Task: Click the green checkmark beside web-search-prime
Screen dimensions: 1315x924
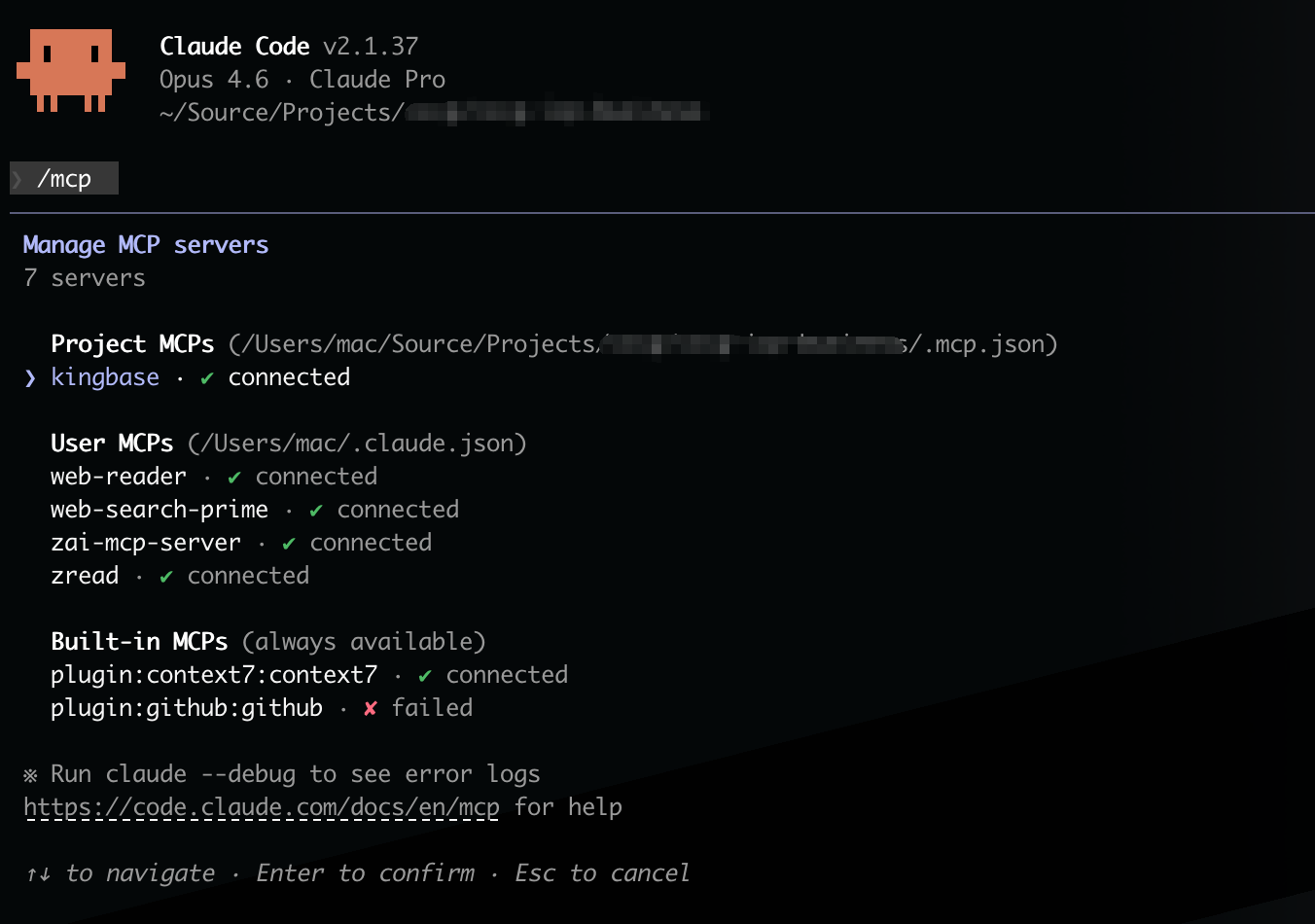Action: tap(315, 511)
